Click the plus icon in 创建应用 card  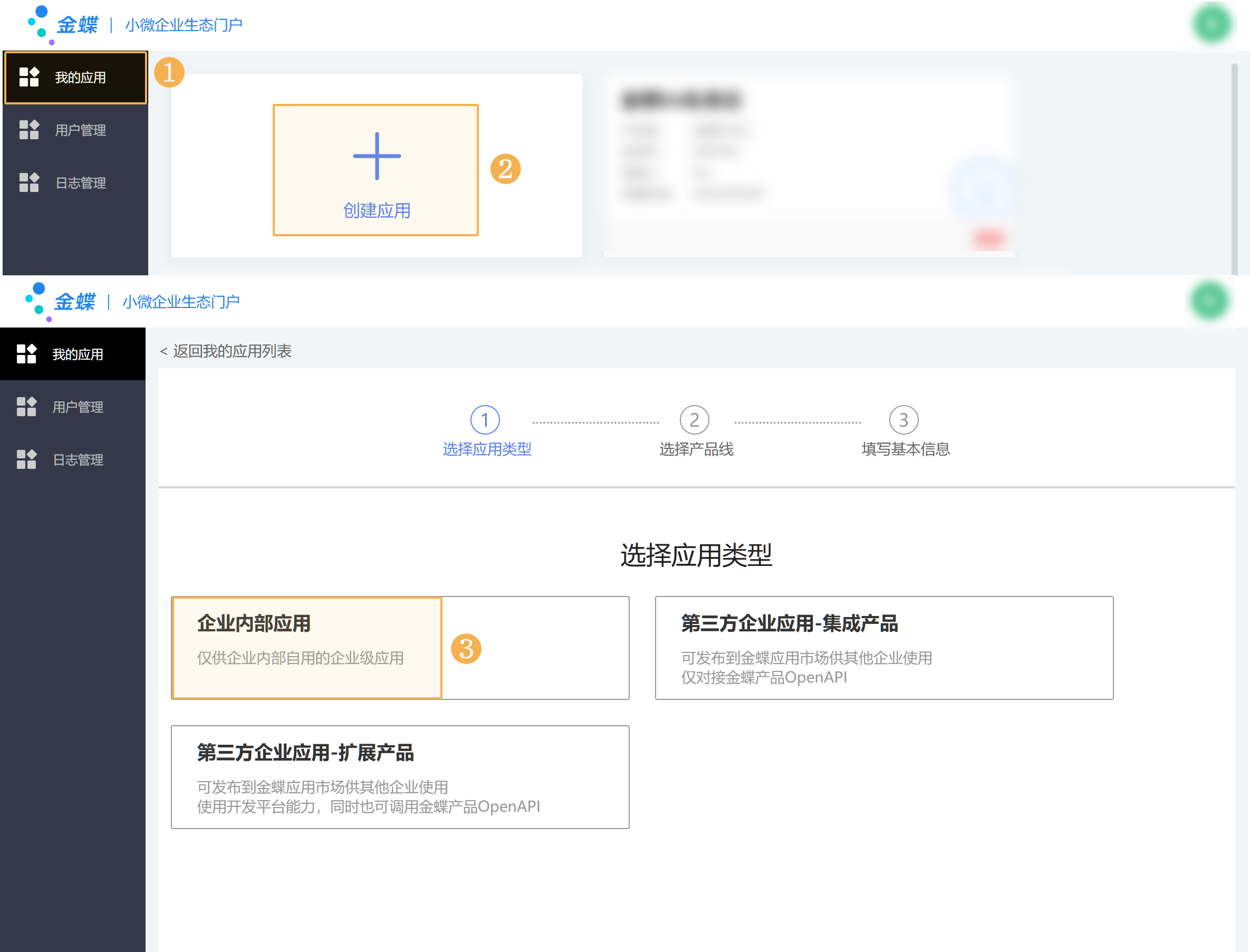click(377, 156)
